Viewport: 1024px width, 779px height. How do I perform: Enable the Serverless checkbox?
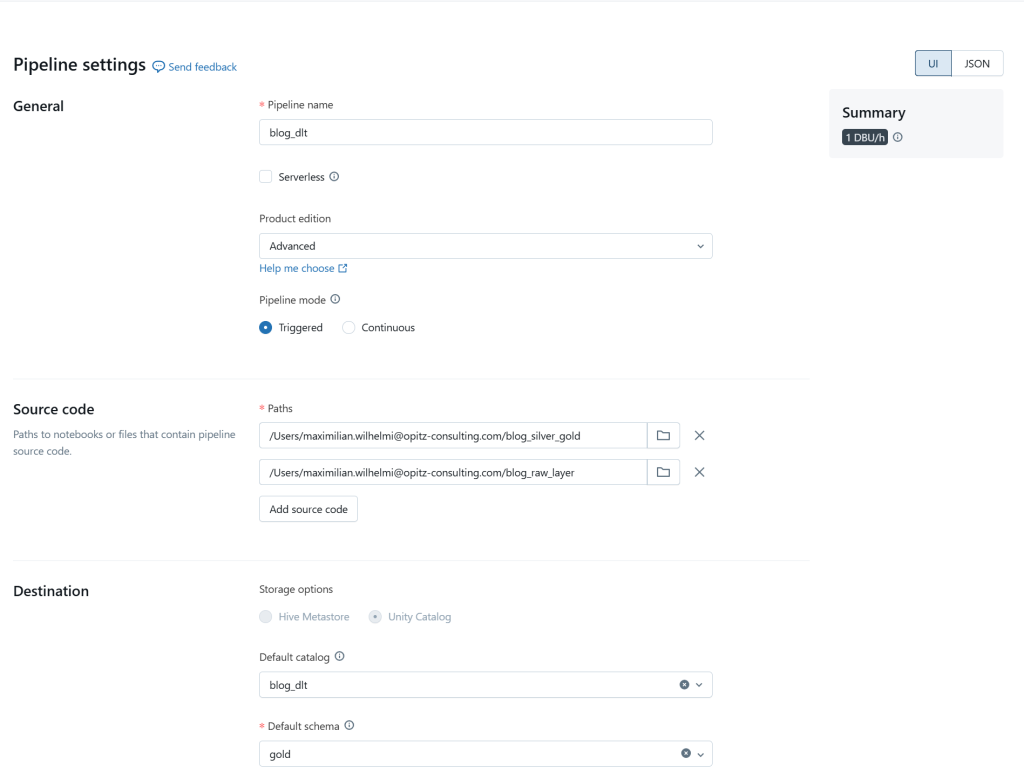(x=266, y=177)
